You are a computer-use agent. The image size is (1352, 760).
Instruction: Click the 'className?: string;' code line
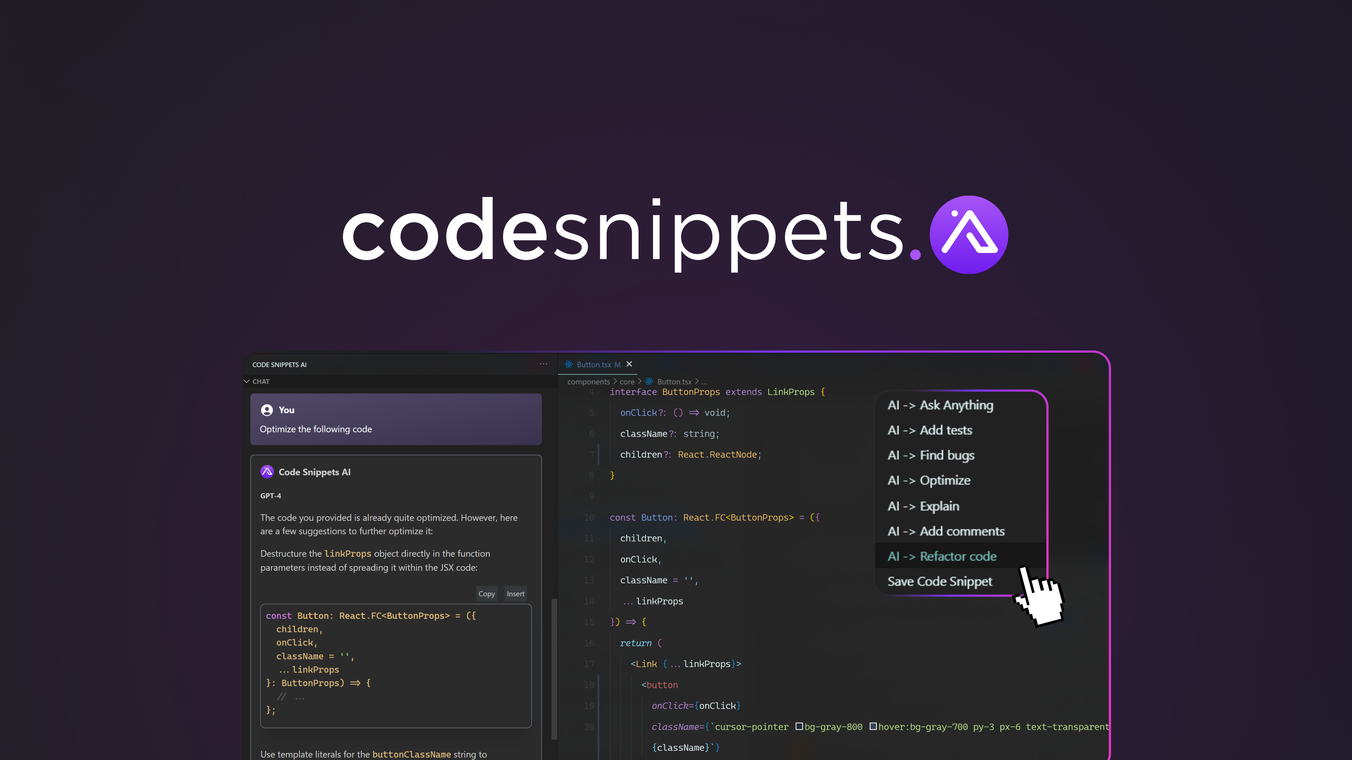670,434
